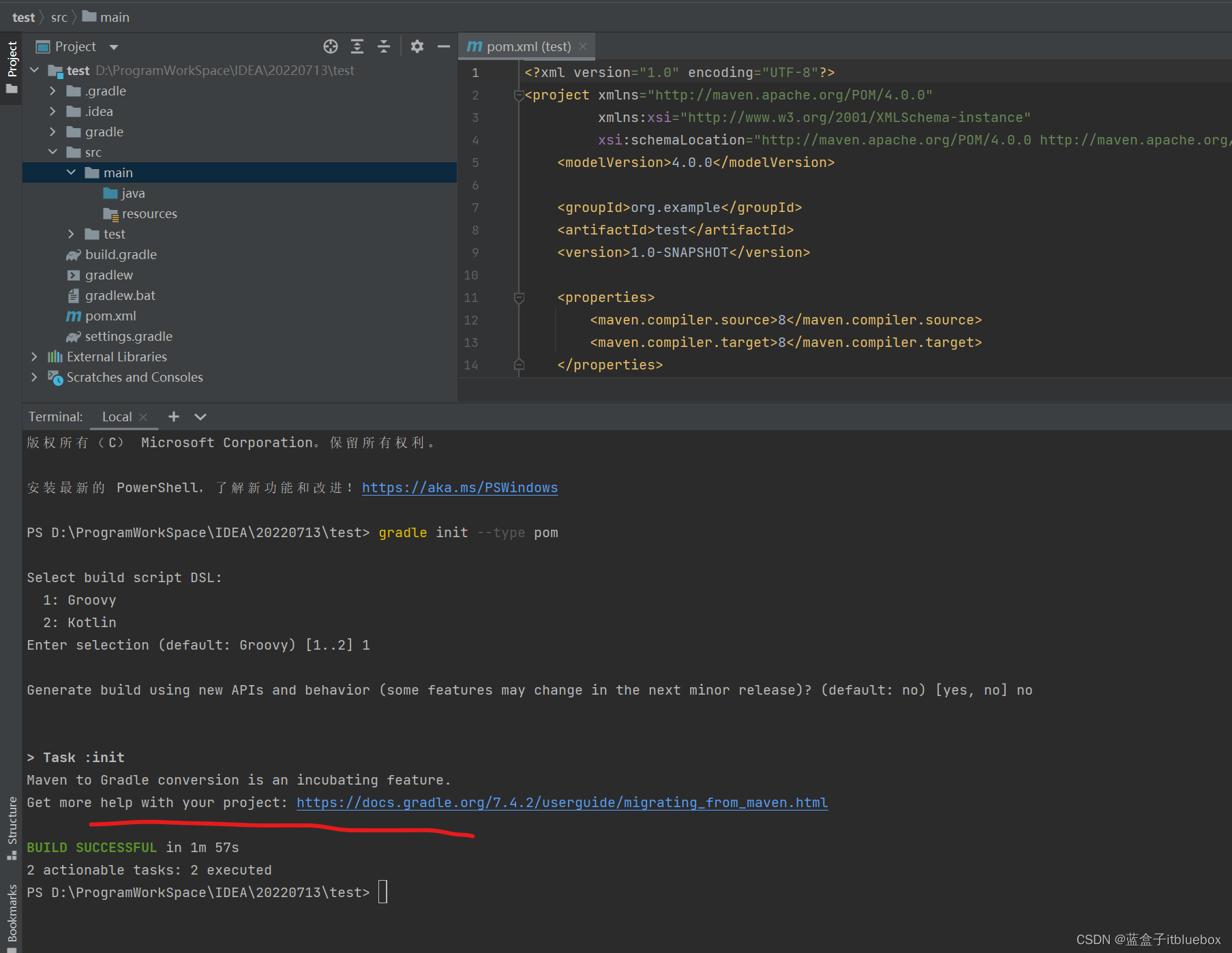This screenshot has width=1232, height=953.
Task: Click the gradlew.bat file icon
Action: pyautogui.click(x=74, y=296)
